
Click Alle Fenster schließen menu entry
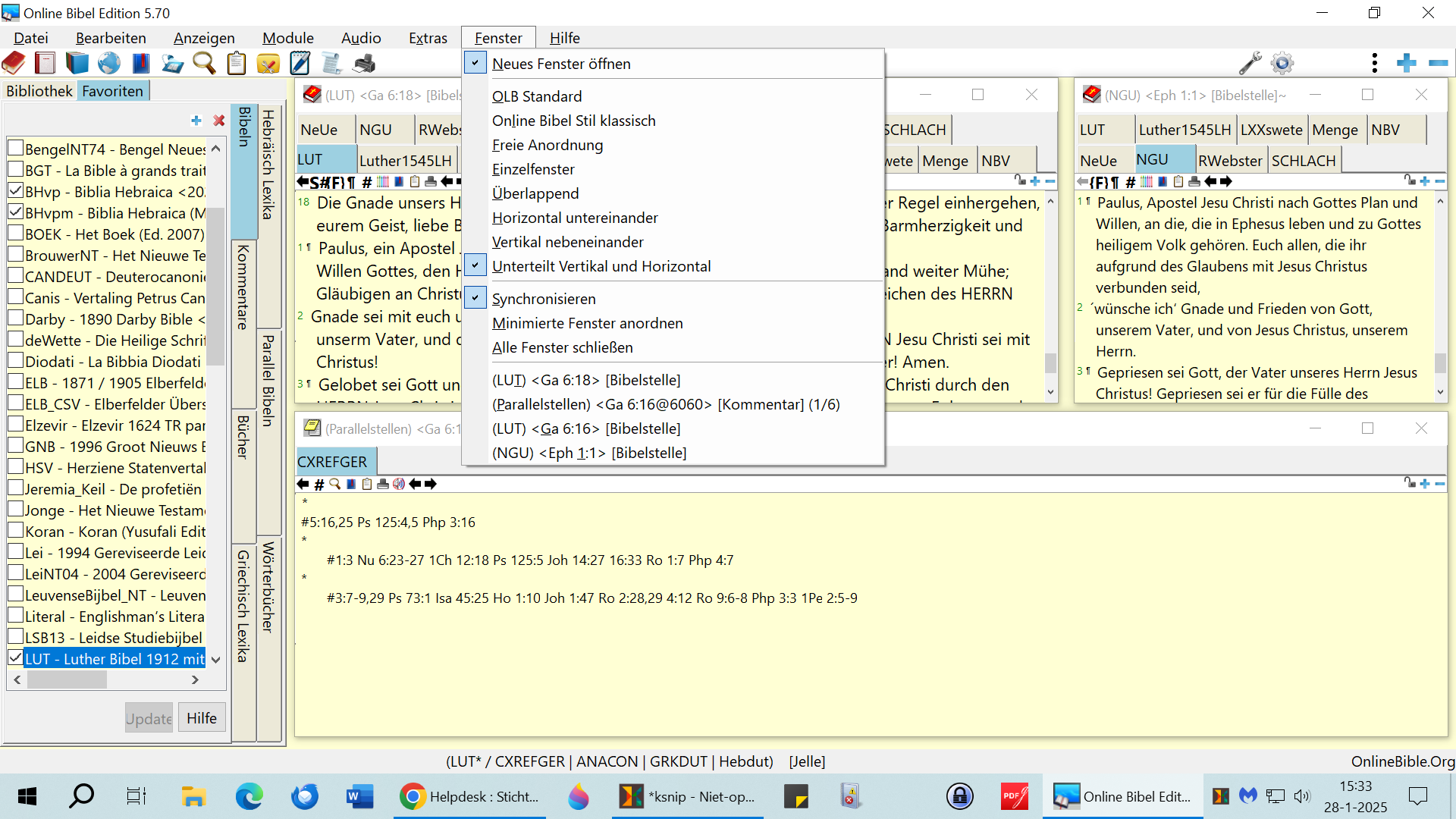click(x=562, y=347)
